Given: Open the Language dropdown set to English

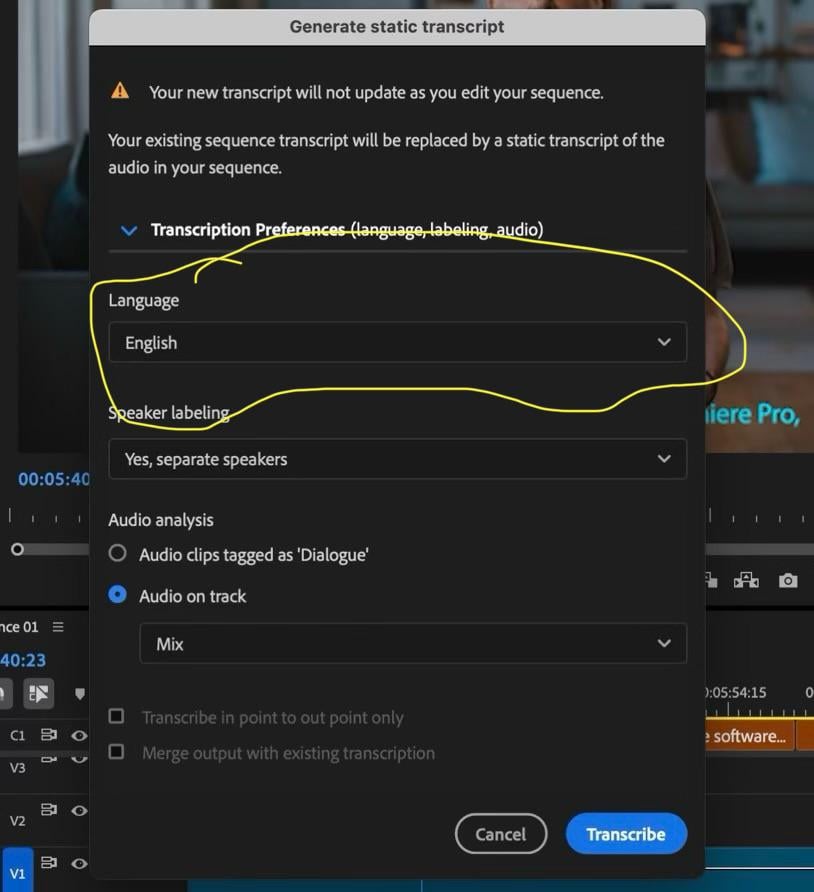Looking at the screenshot, I should pyautogui.click(x=397, y=342).
